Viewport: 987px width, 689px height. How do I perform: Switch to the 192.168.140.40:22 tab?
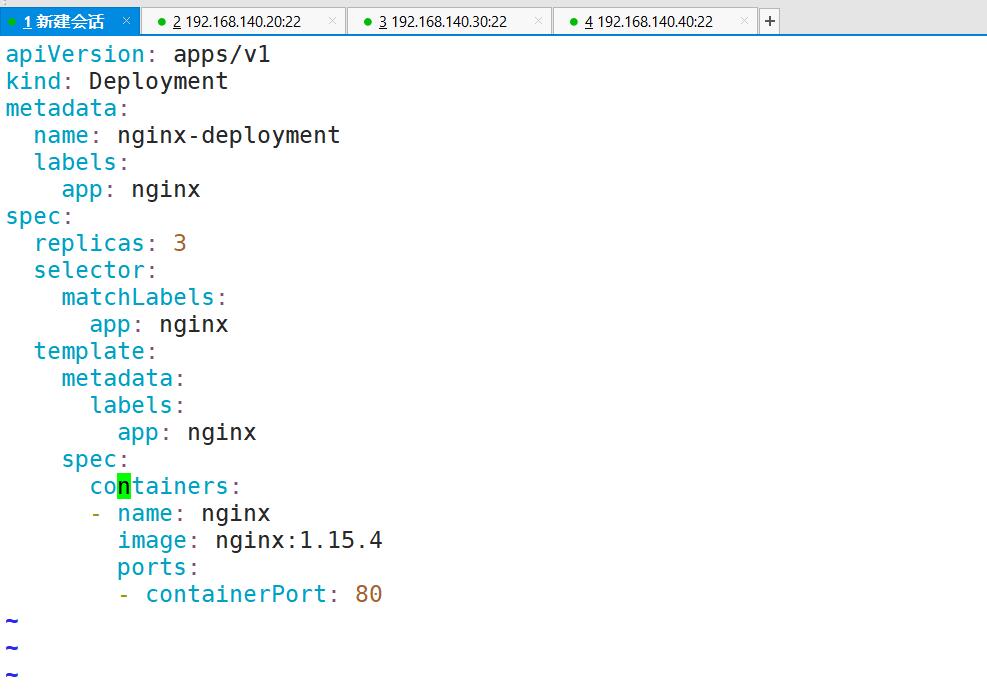click(x=655, y=20)
